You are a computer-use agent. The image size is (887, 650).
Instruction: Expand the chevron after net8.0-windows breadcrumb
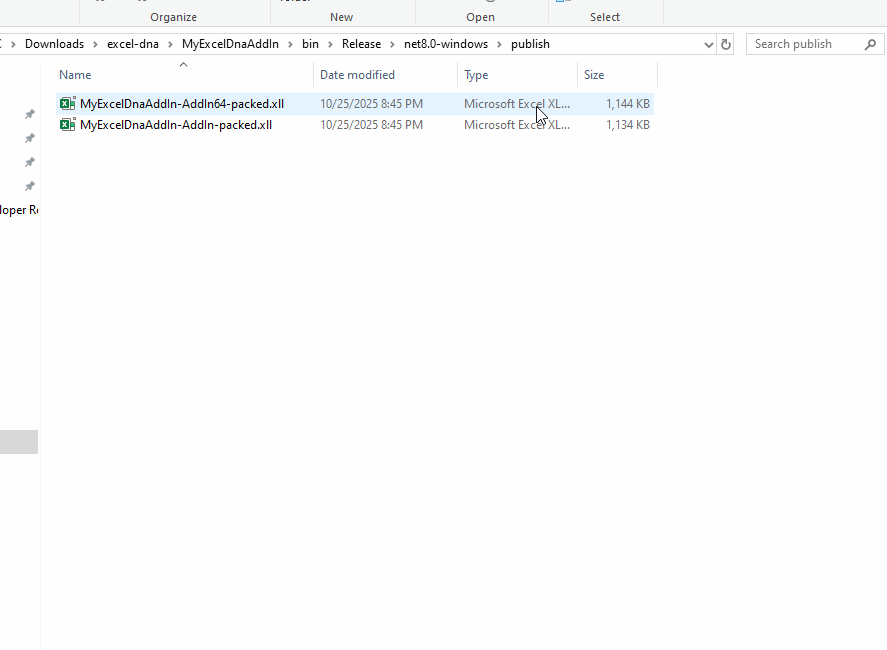499,44
